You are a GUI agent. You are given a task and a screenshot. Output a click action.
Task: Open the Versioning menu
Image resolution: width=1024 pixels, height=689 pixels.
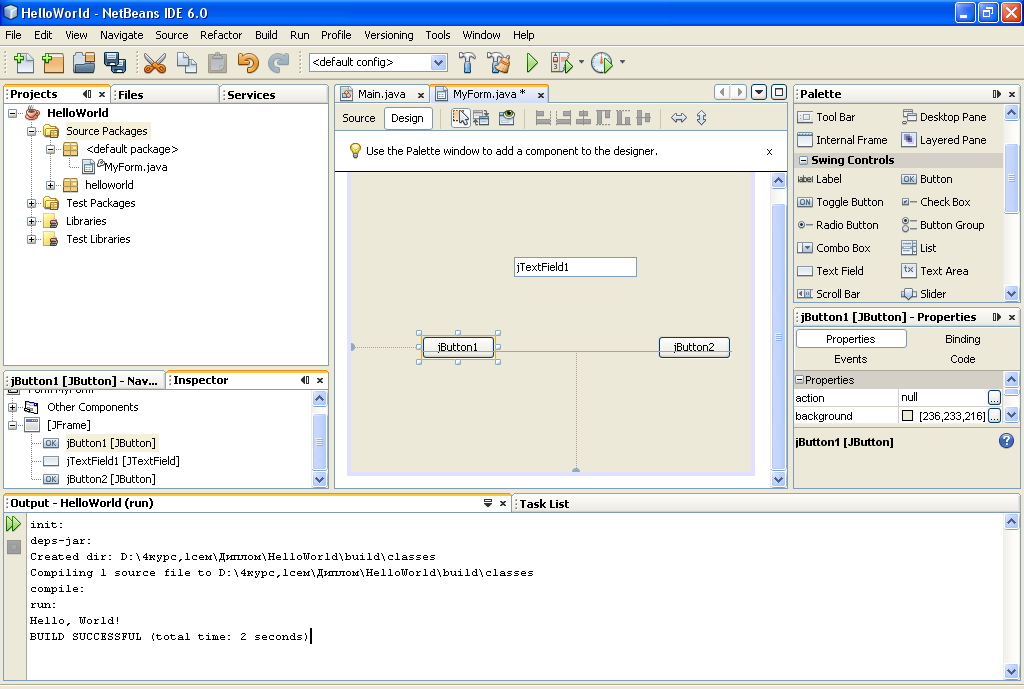click(x=389, y=35)
